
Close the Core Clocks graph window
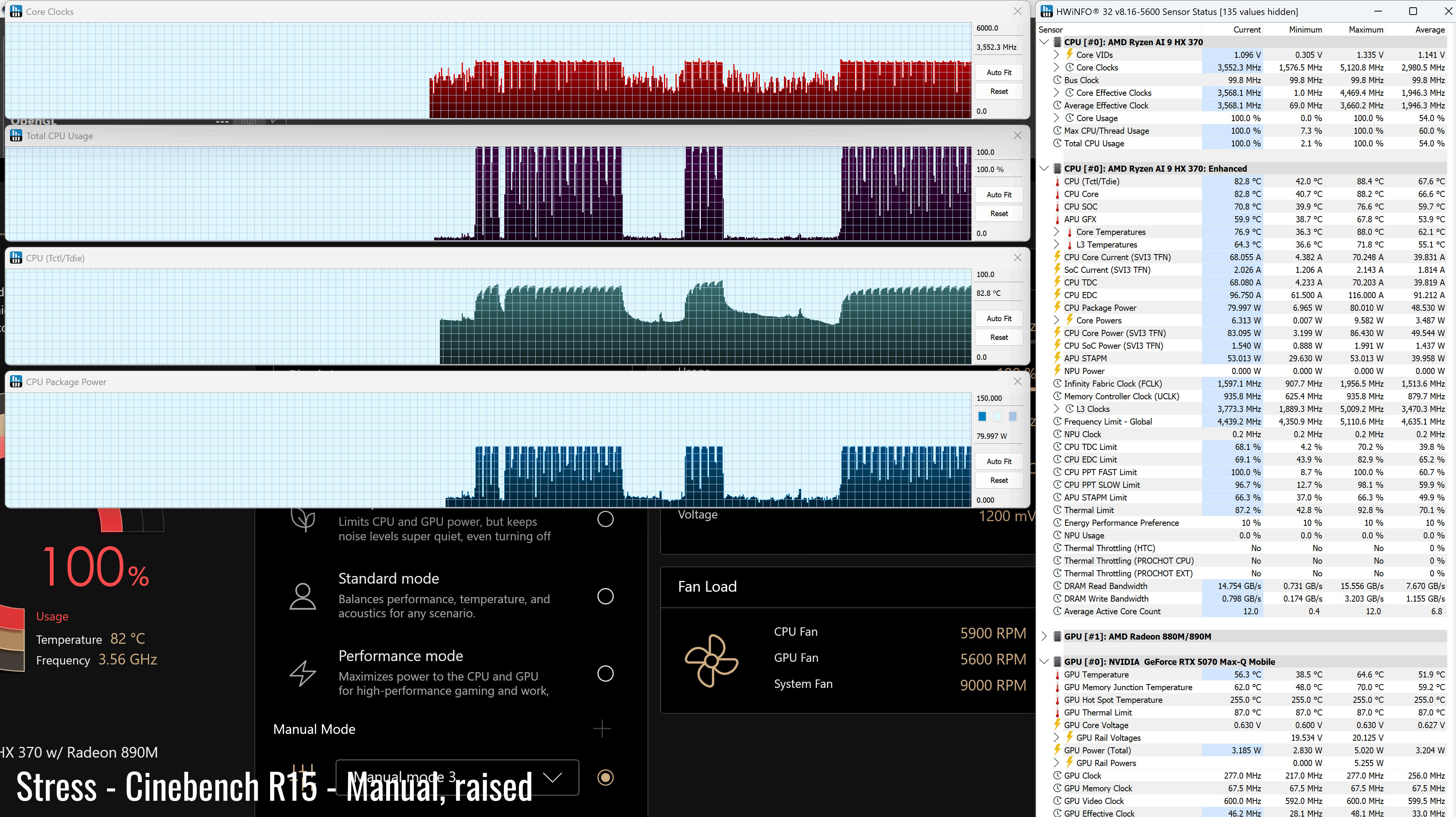click(x=1017, y=11)
